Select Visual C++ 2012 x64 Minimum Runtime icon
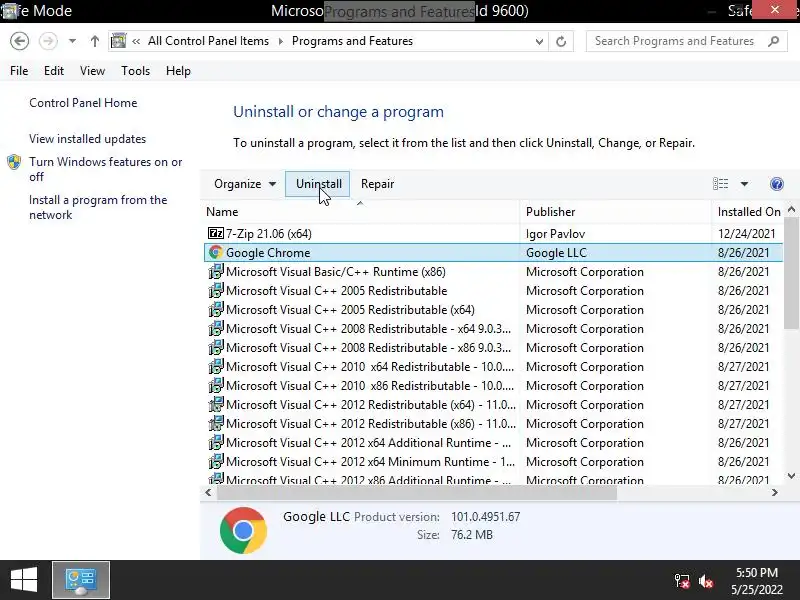This screenshot has width=800, height=600. tap(216, 462)
